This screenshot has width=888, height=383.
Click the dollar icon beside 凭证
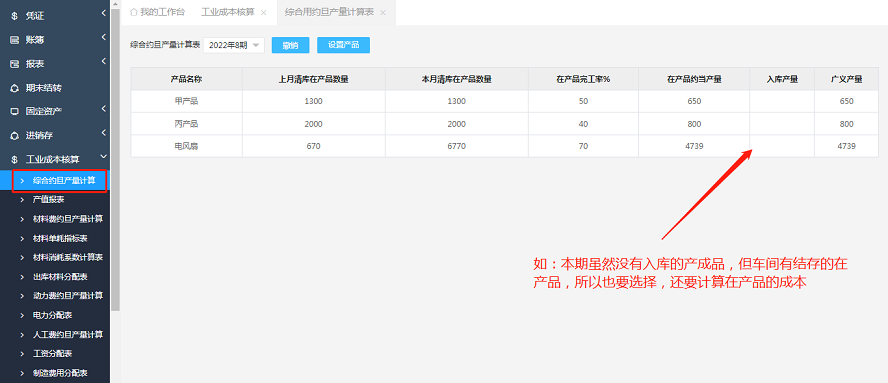pos(15,16)
